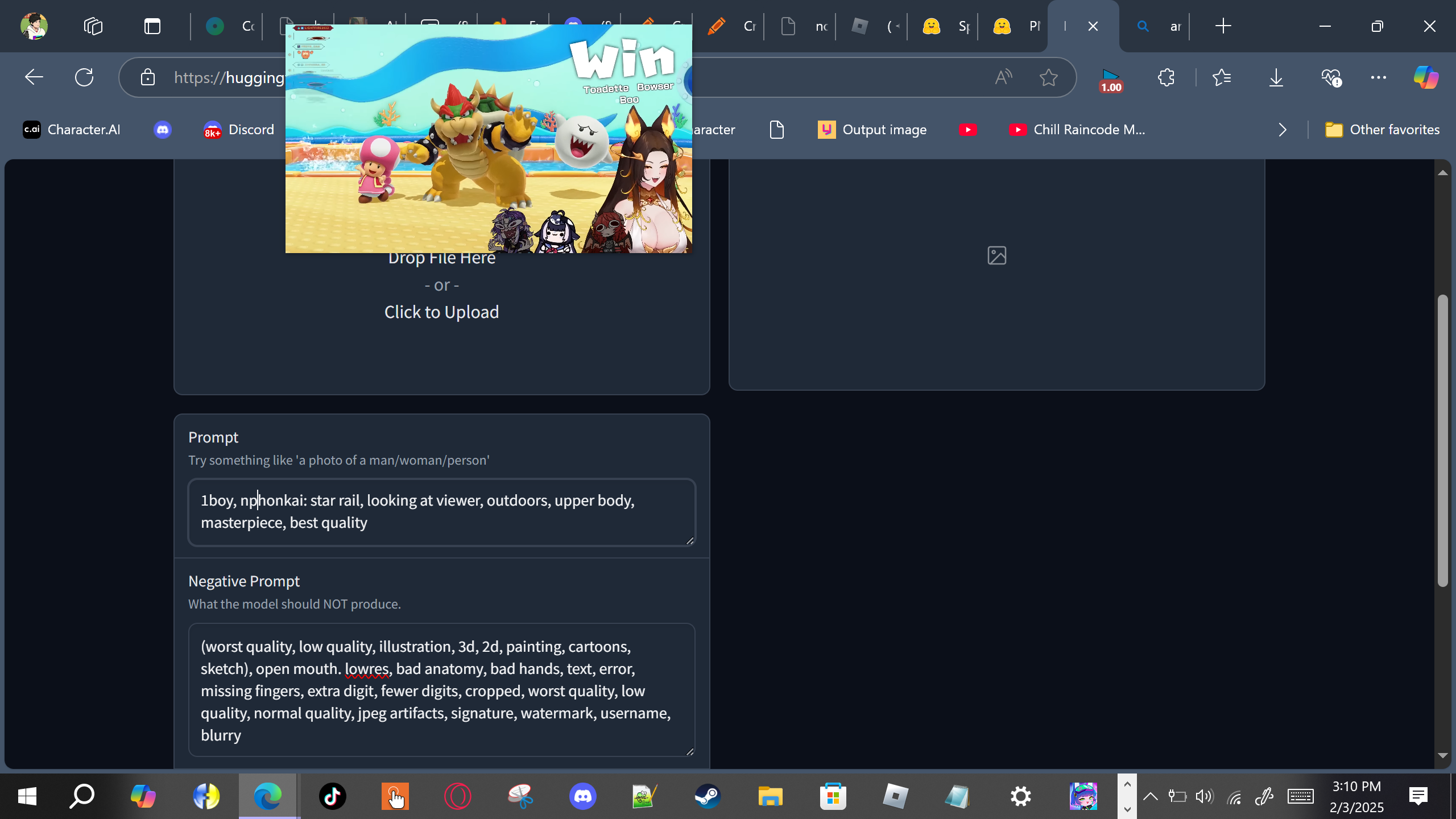The image size is (1456, 819).
Task: Open the tab actions menu icon
Action: (152, 26)
